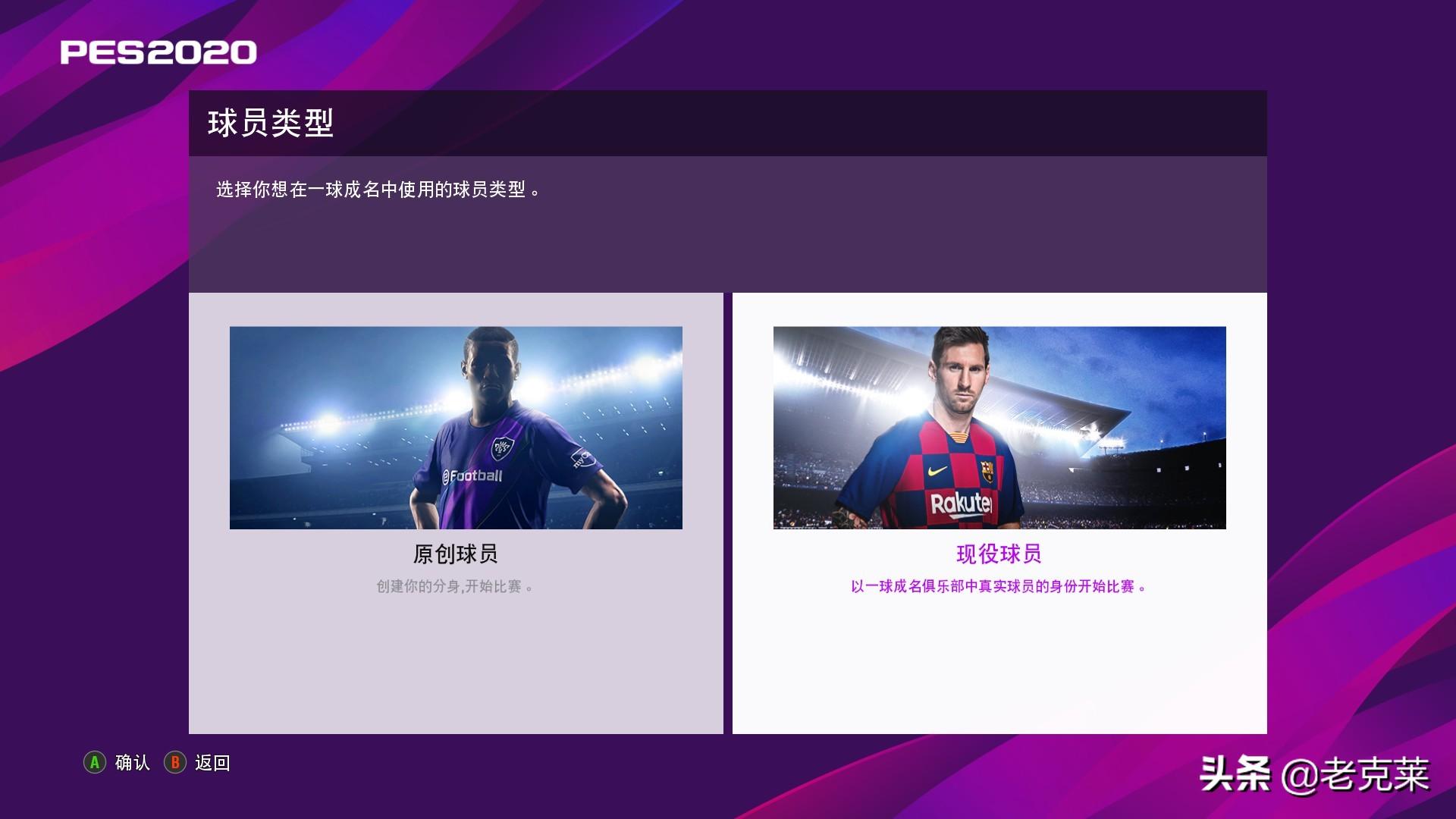Click the 返回 back label

tap(212, 762)
